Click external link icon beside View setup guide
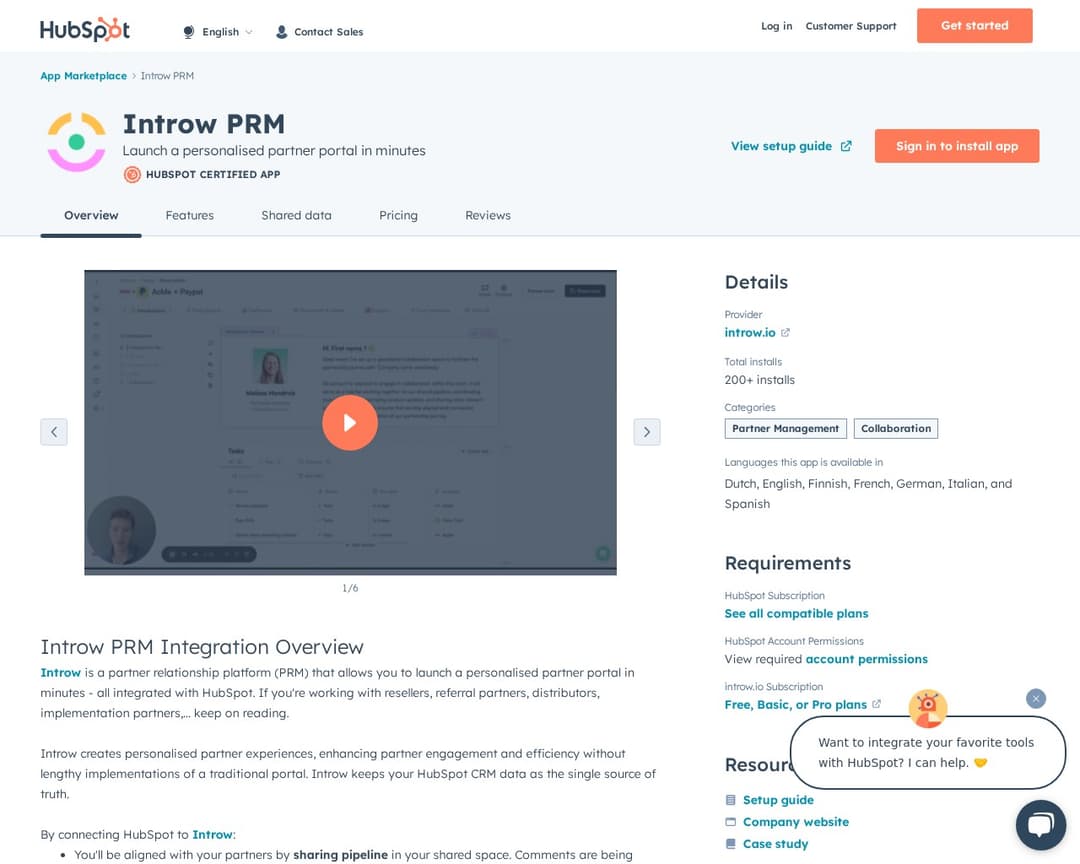The height and width of the screenshot is (864, 1080). [x=846, y=146]
